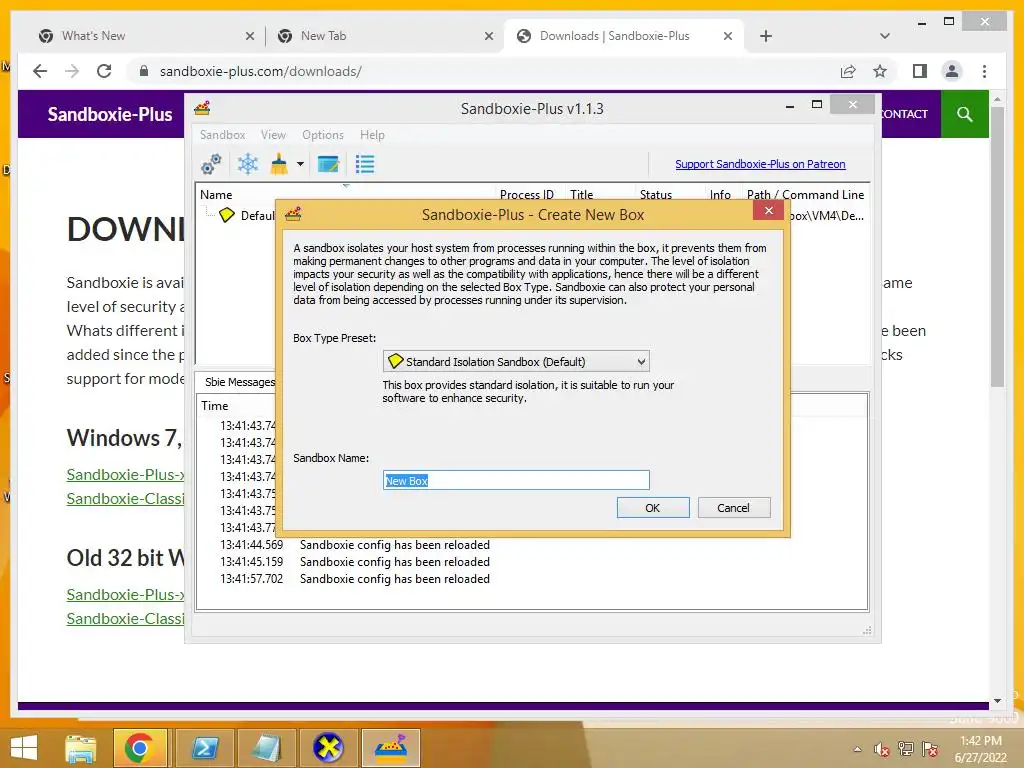Open the Chrome three-dot menu

tap(984, 71)
